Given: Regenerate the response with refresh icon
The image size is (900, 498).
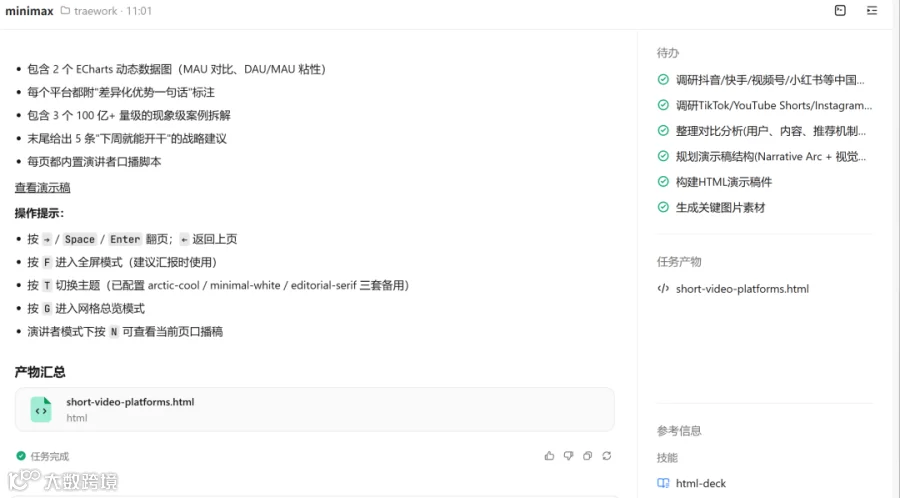Looking at the screenshot, I should (607, 456).
